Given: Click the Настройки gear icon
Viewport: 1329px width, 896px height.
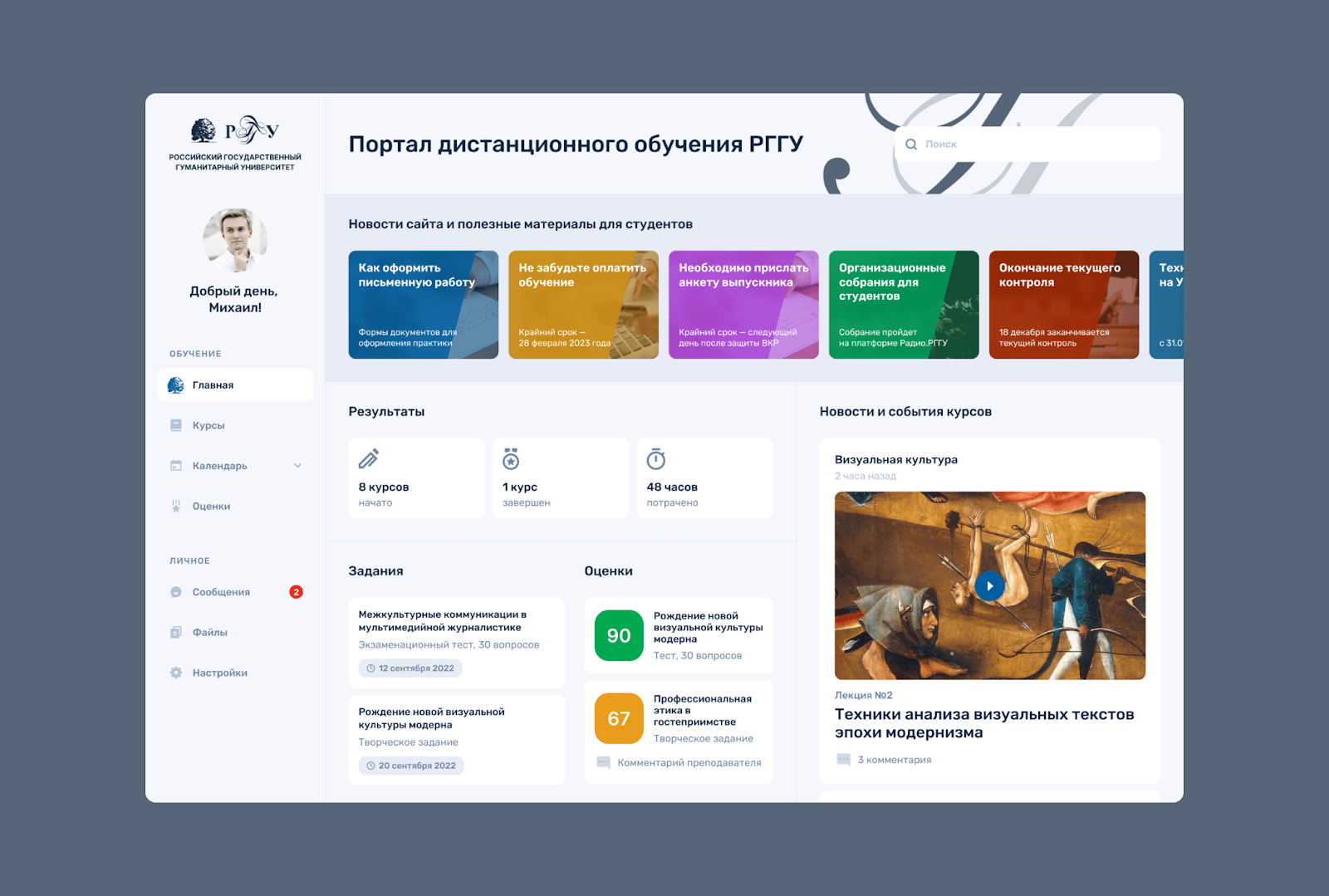Looking at the screenshot, I should click(x=176, y=673).
